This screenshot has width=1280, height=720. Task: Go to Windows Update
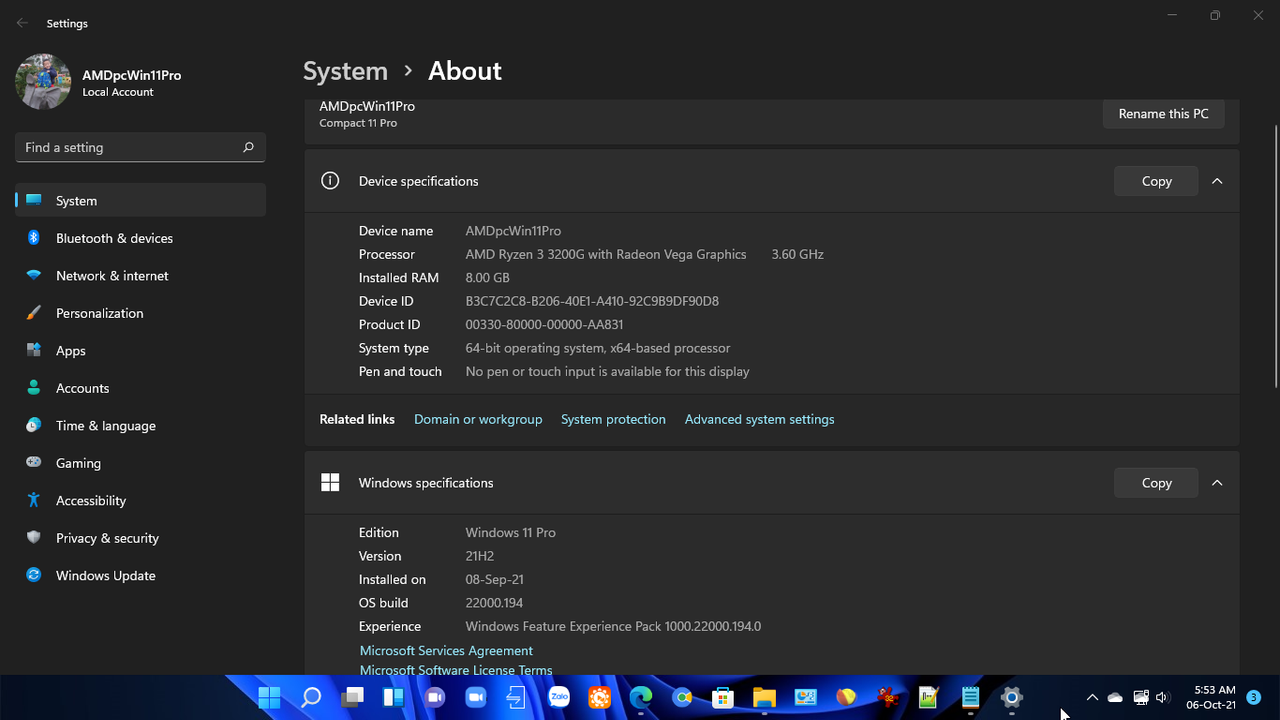point(140,575)
